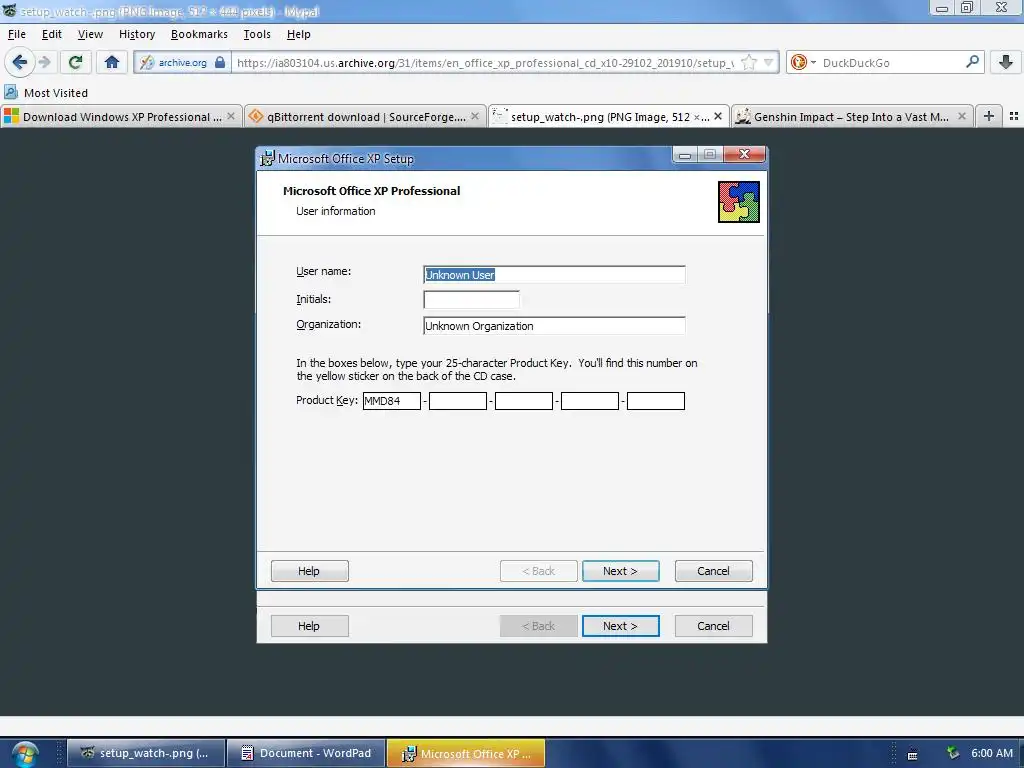Bookmark this page with the star icon
The width and height of the screenshot is (1024, 768).
pyautogui.click(x=749, y=63)
